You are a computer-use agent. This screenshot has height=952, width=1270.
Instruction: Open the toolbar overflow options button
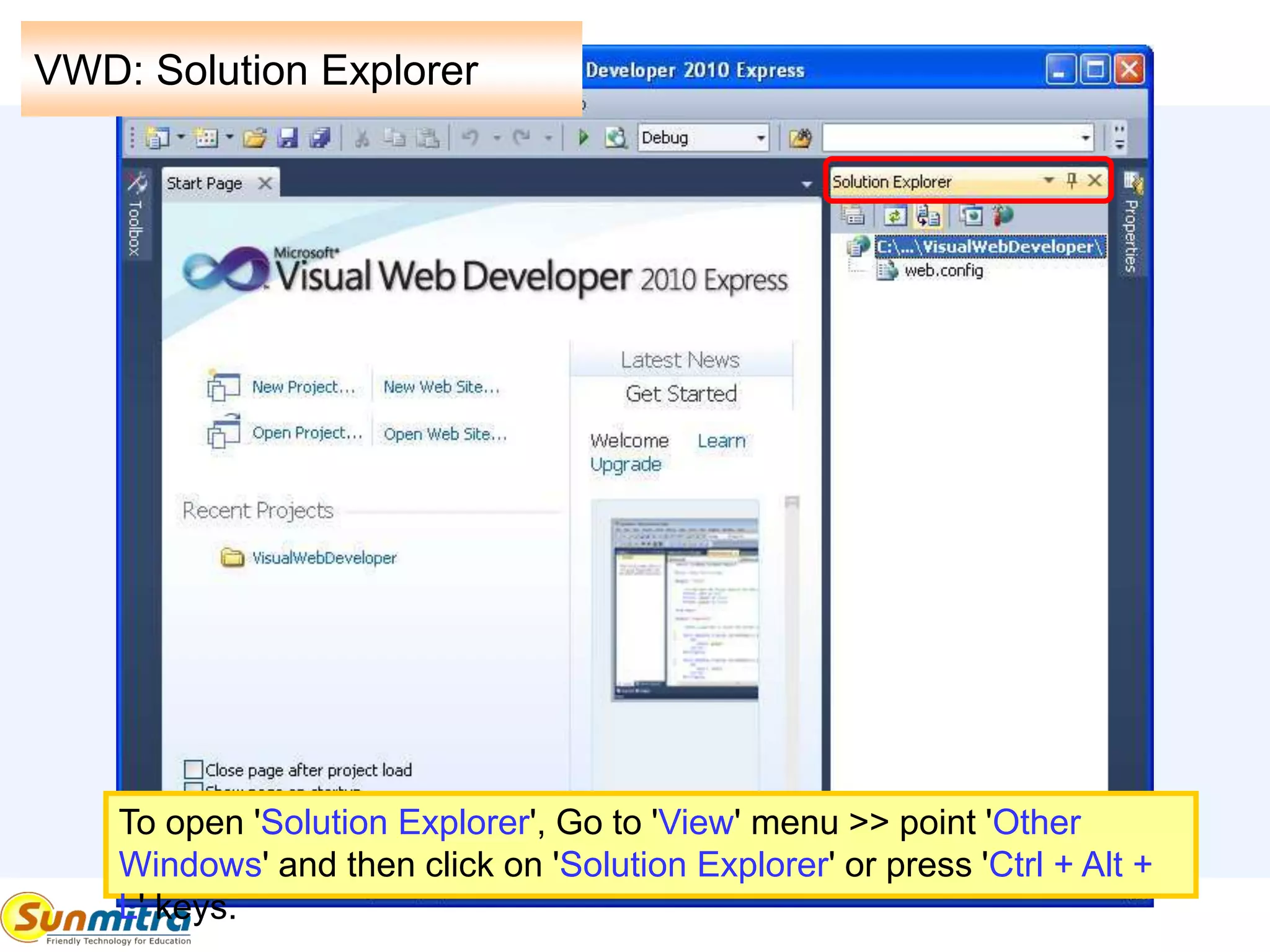pos(1119,138)
